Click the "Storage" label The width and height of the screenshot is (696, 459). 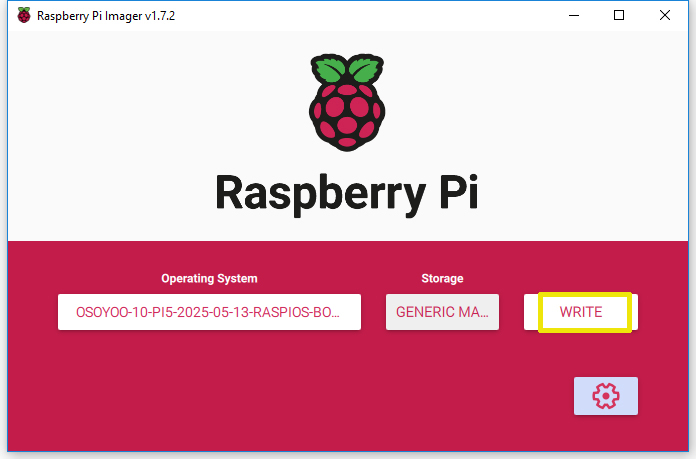[x=442, y=278]
